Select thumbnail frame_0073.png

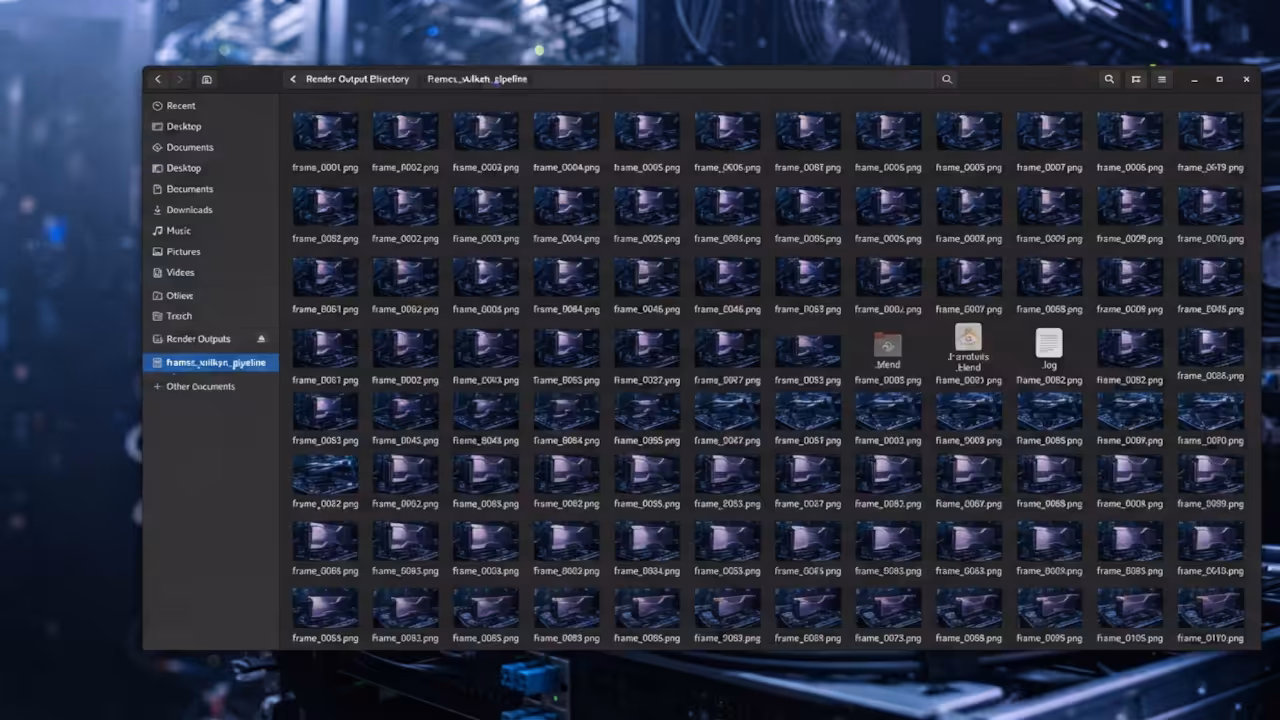point(888,608)
